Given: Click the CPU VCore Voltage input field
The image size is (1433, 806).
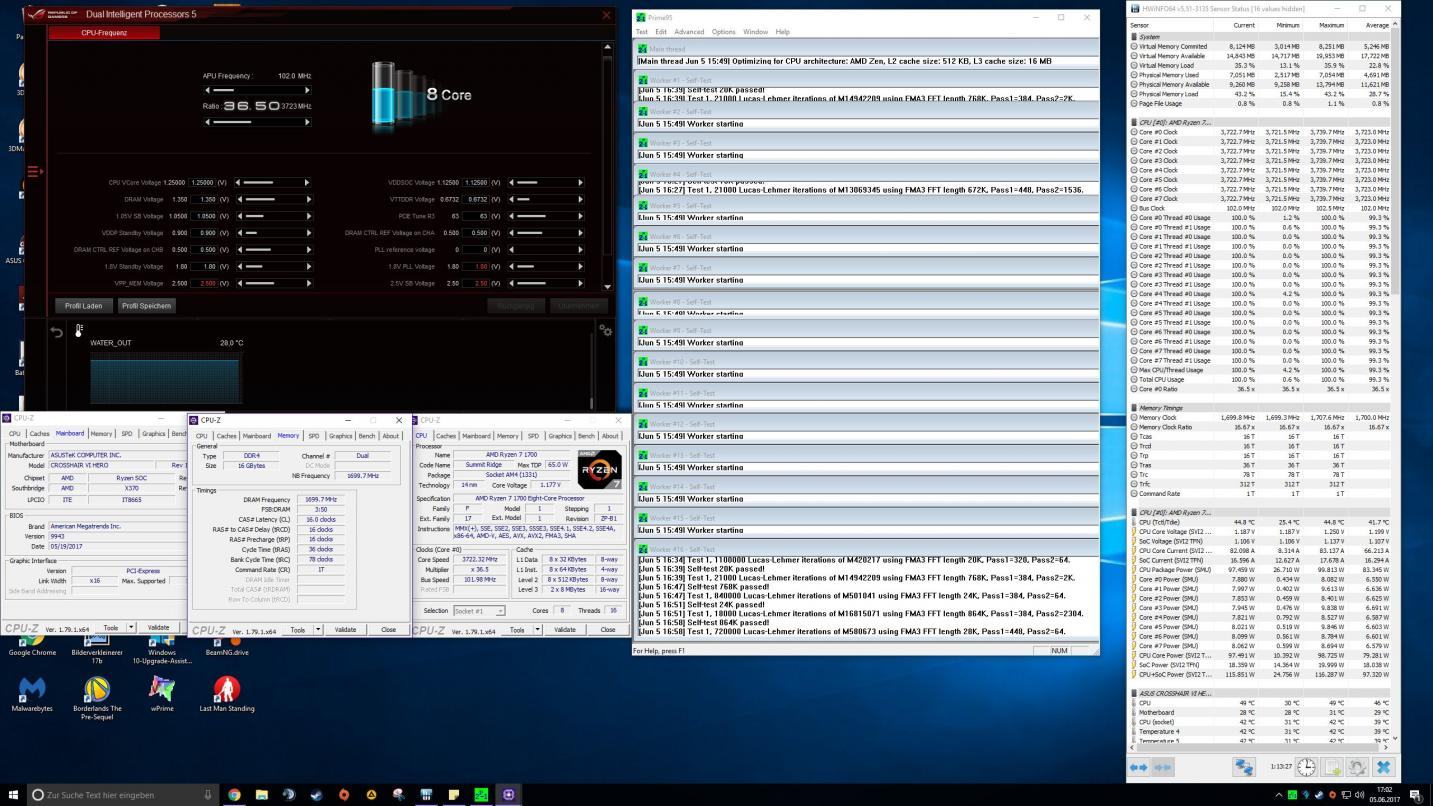Looking at the screenshot, I should click(x=203, y=183).
